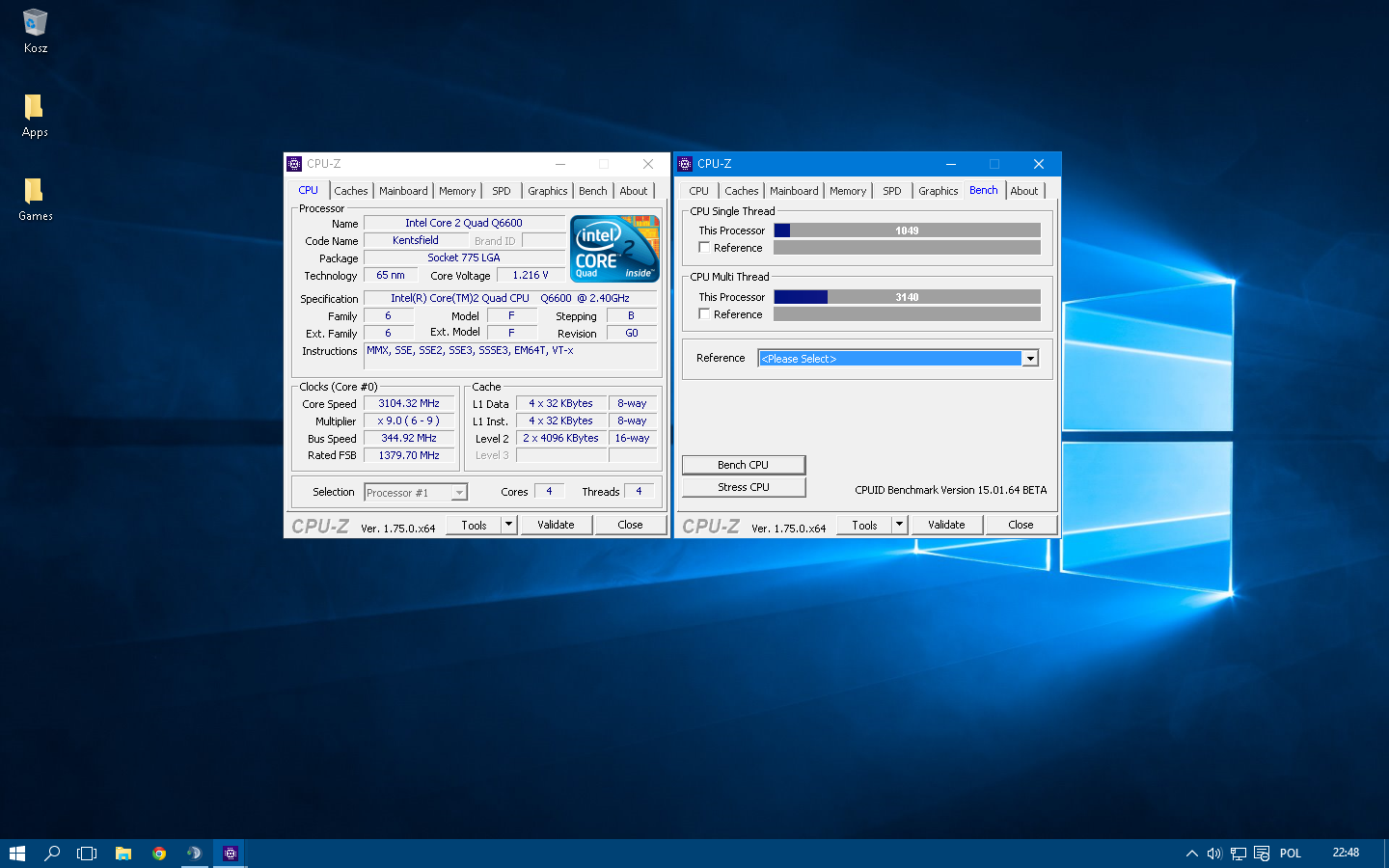Open About tab in left window
1389x868 pixels.
point(634,191)
